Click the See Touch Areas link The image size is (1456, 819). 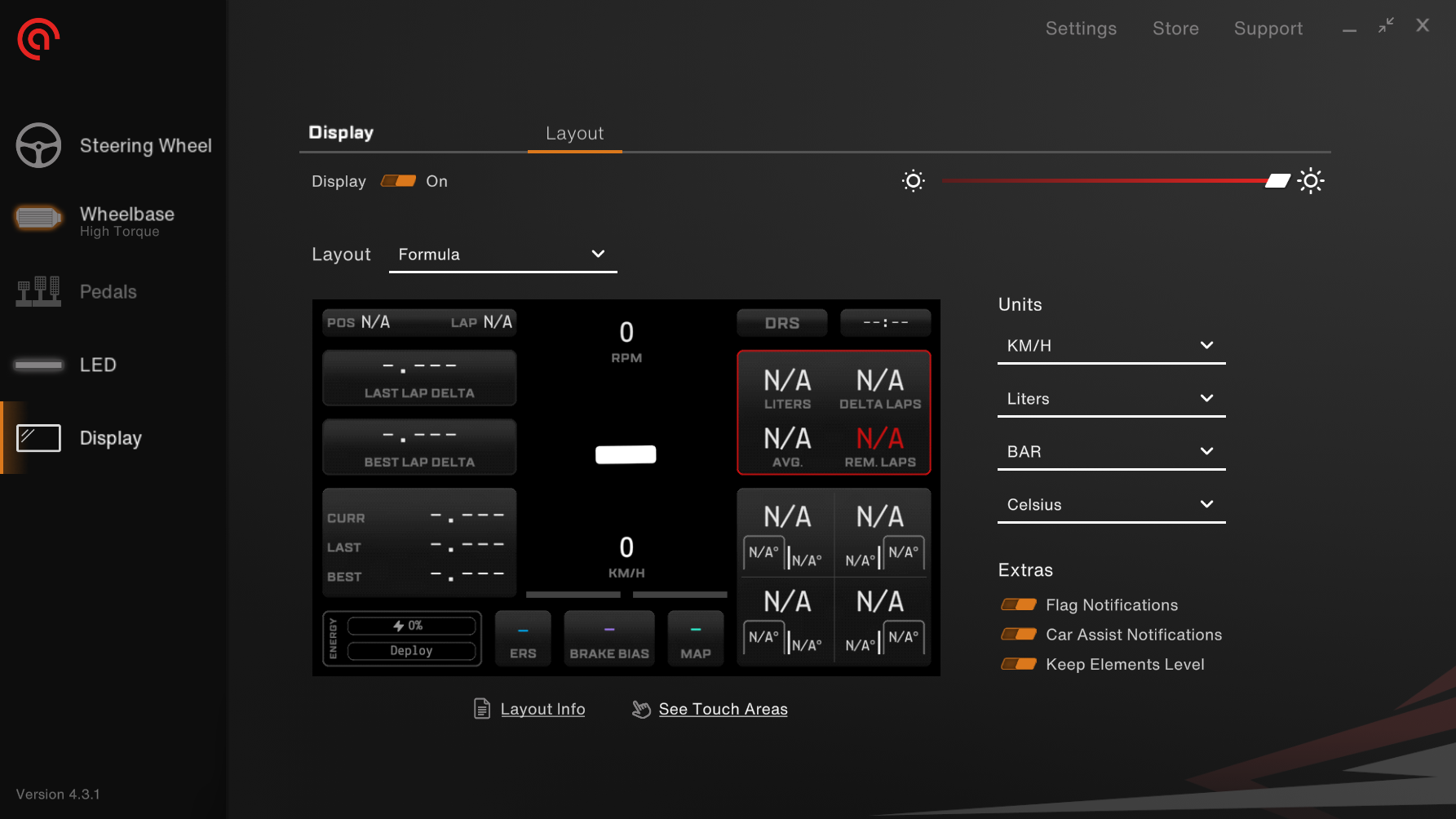point(723,709)
